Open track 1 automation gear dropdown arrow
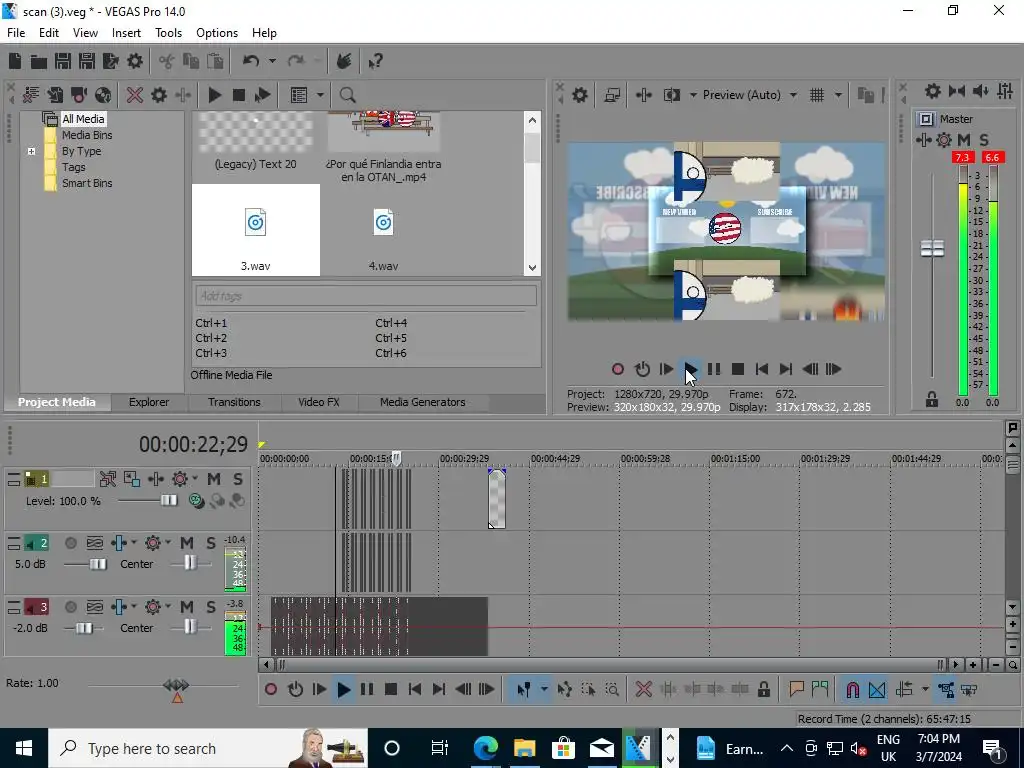Image resolution: width=1024 pixels, height=768 pixels. 195,479
